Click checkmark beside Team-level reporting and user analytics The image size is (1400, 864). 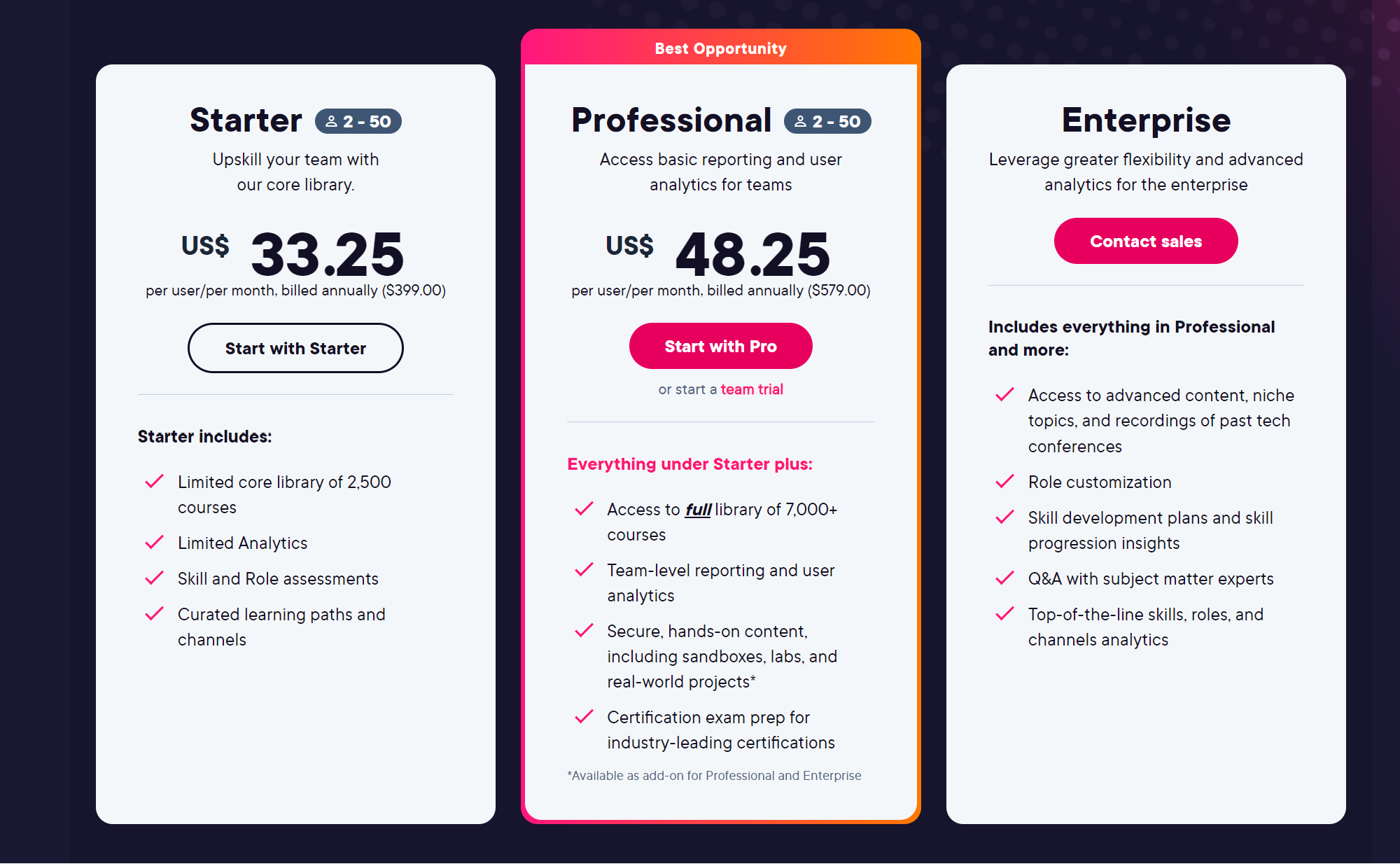pyautogui.click(x=584, y=570)
